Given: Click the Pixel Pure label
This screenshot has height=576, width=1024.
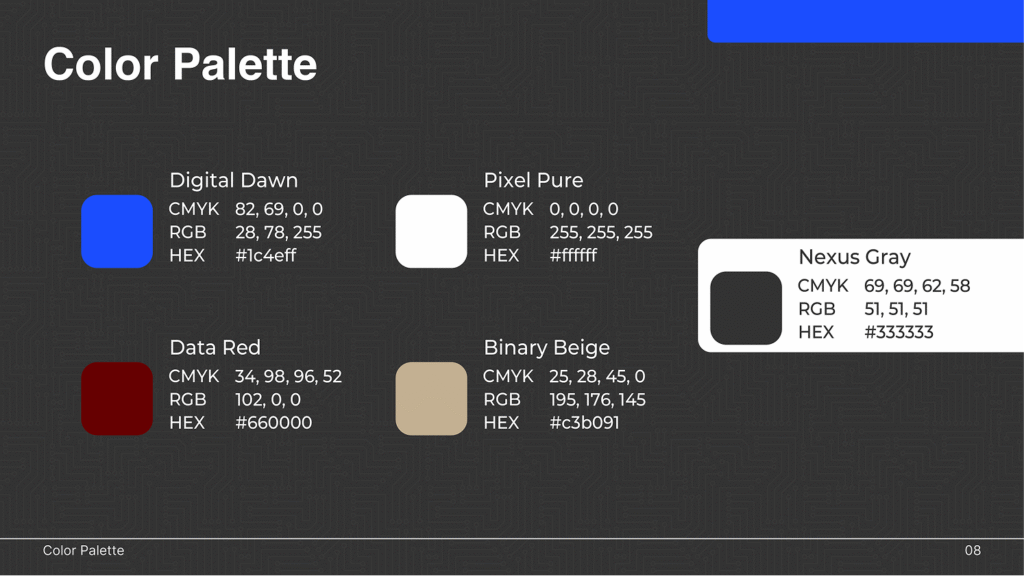Looking at the screenshot, I should 533,180.
